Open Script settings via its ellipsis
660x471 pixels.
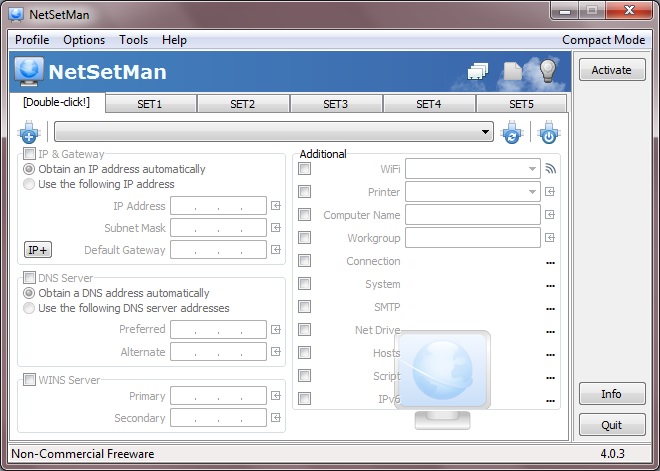click(550, 378)
